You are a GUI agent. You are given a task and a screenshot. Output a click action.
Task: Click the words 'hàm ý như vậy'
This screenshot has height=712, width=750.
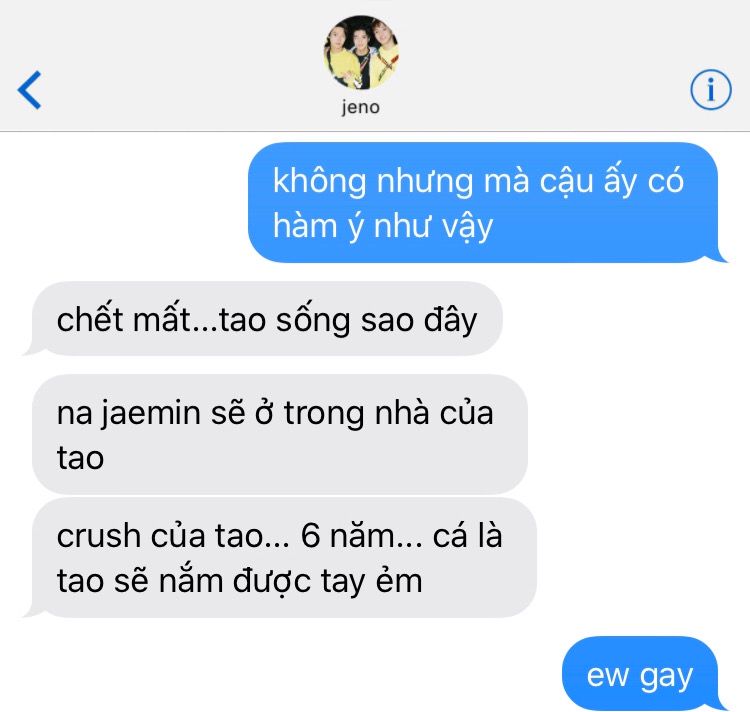point(383,226)
